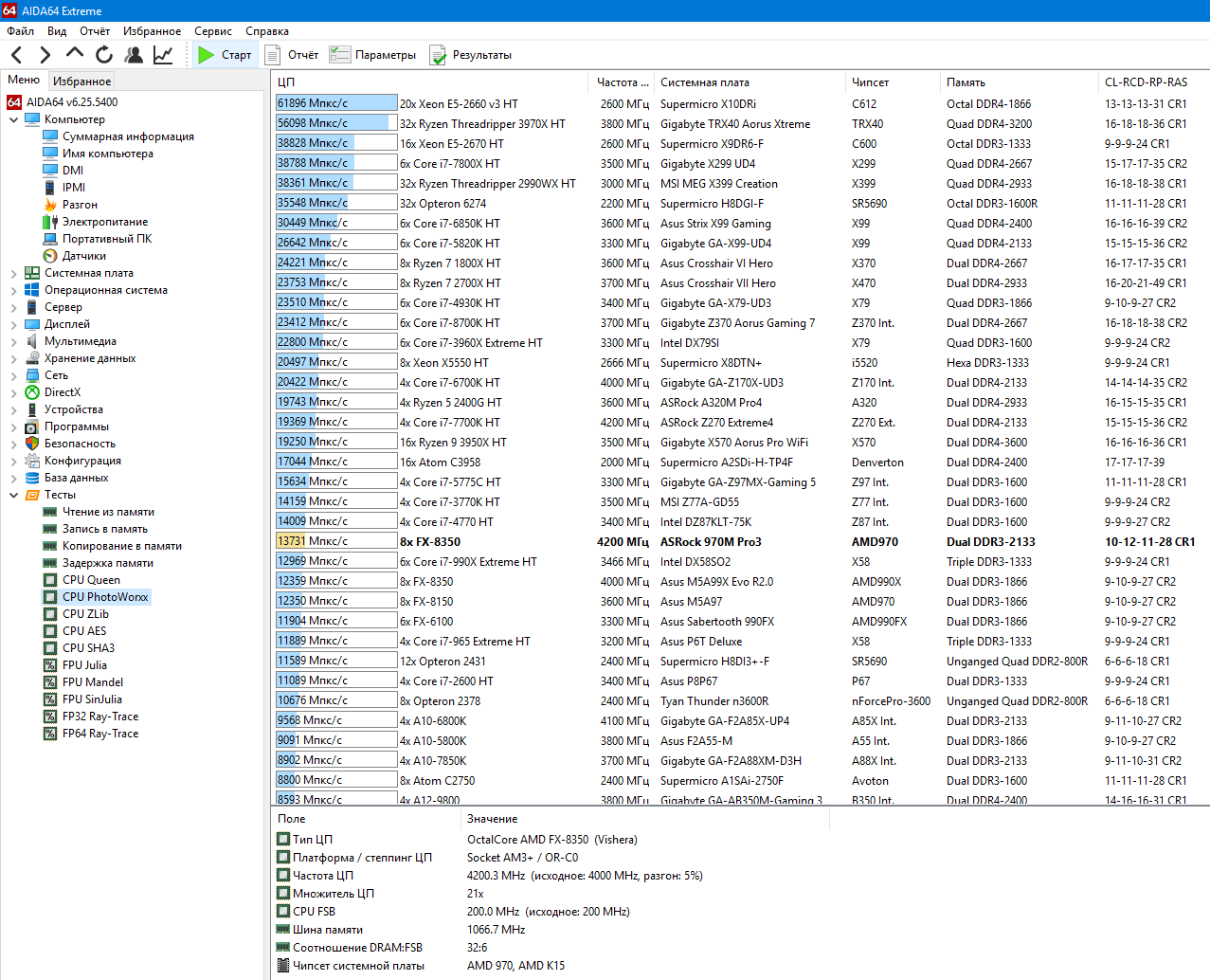Image resolution: width=1210 pixels, height=980 pixels.
Task: Collapse the Компьютер tree node
Action: tap(13, 119)
